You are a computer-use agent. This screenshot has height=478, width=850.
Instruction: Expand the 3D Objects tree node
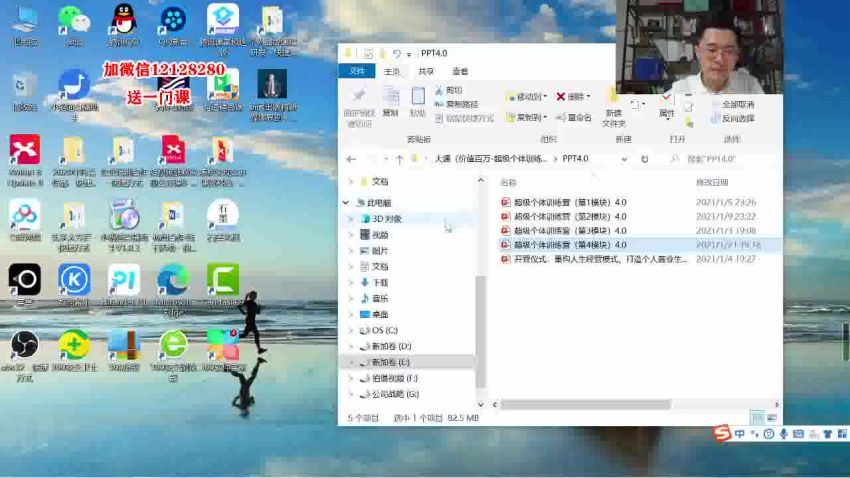351,219
